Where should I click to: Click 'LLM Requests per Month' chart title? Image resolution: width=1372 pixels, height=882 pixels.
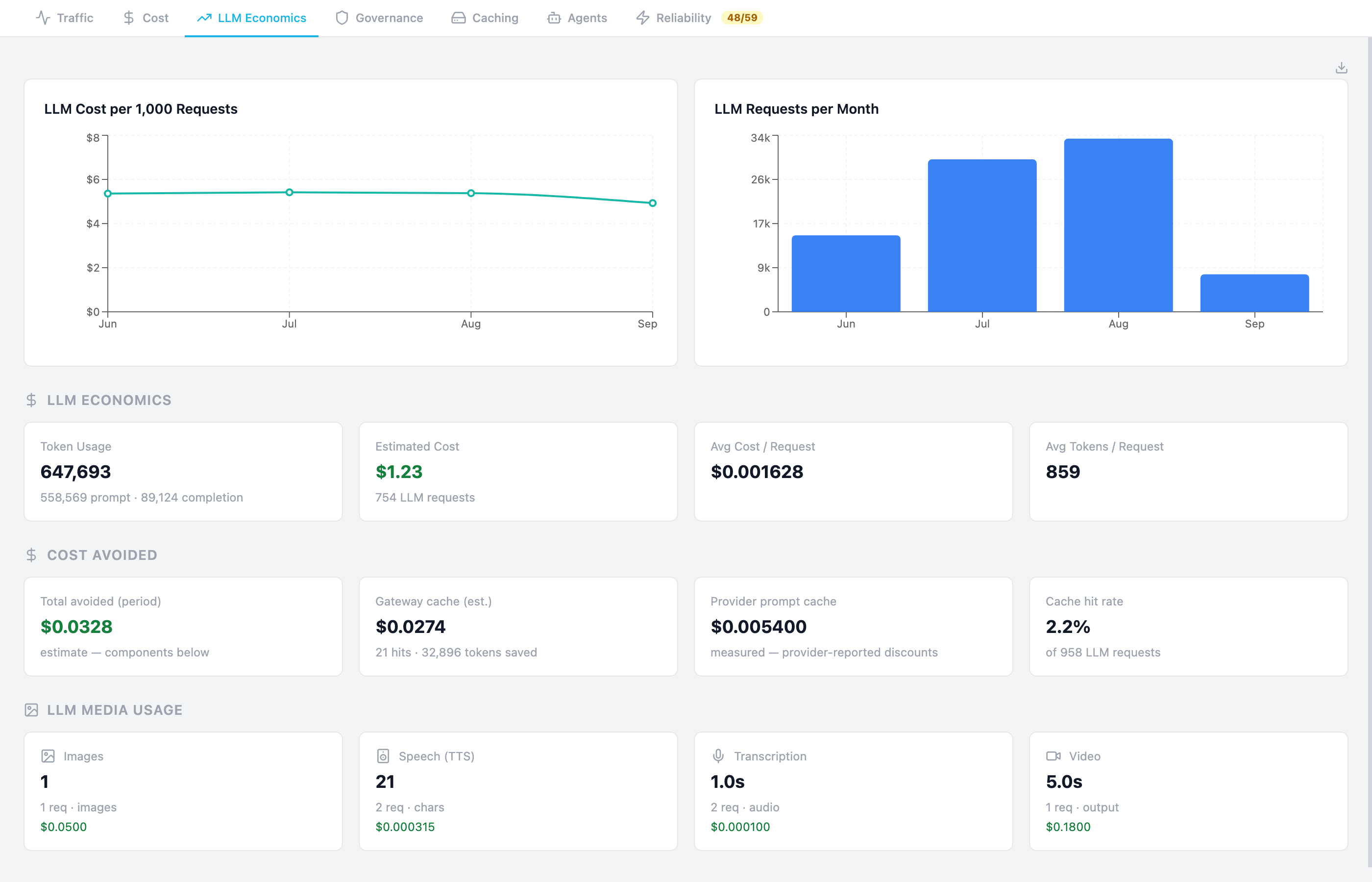pos(796,109)
